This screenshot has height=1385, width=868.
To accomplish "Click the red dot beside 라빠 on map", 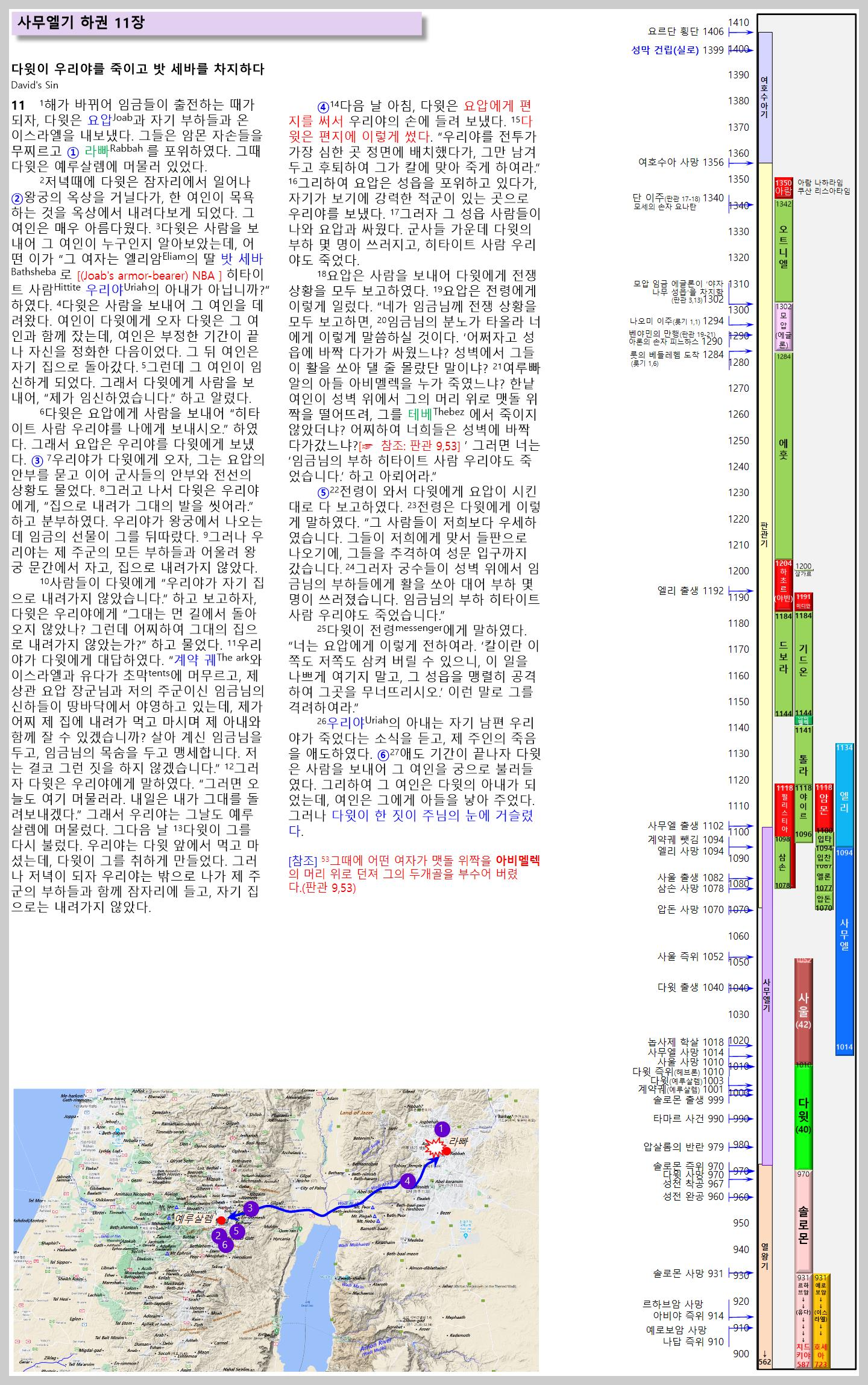I will point(447,1151).
